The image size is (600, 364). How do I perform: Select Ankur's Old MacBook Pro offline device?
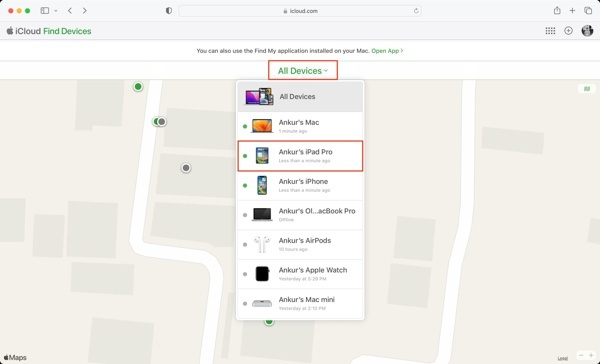tap(300, 215)
